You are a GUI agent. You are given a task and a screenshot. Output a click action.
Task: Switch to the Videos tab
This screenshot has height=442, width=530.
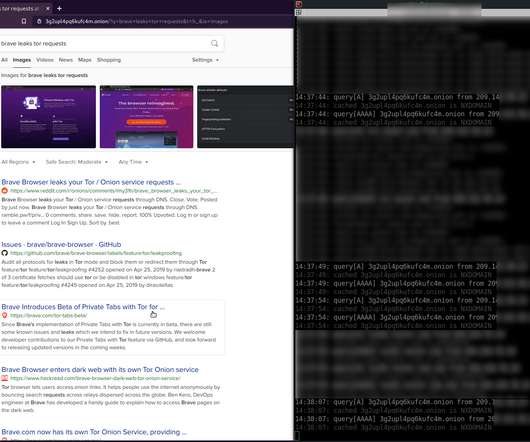[x=45, y=60]
